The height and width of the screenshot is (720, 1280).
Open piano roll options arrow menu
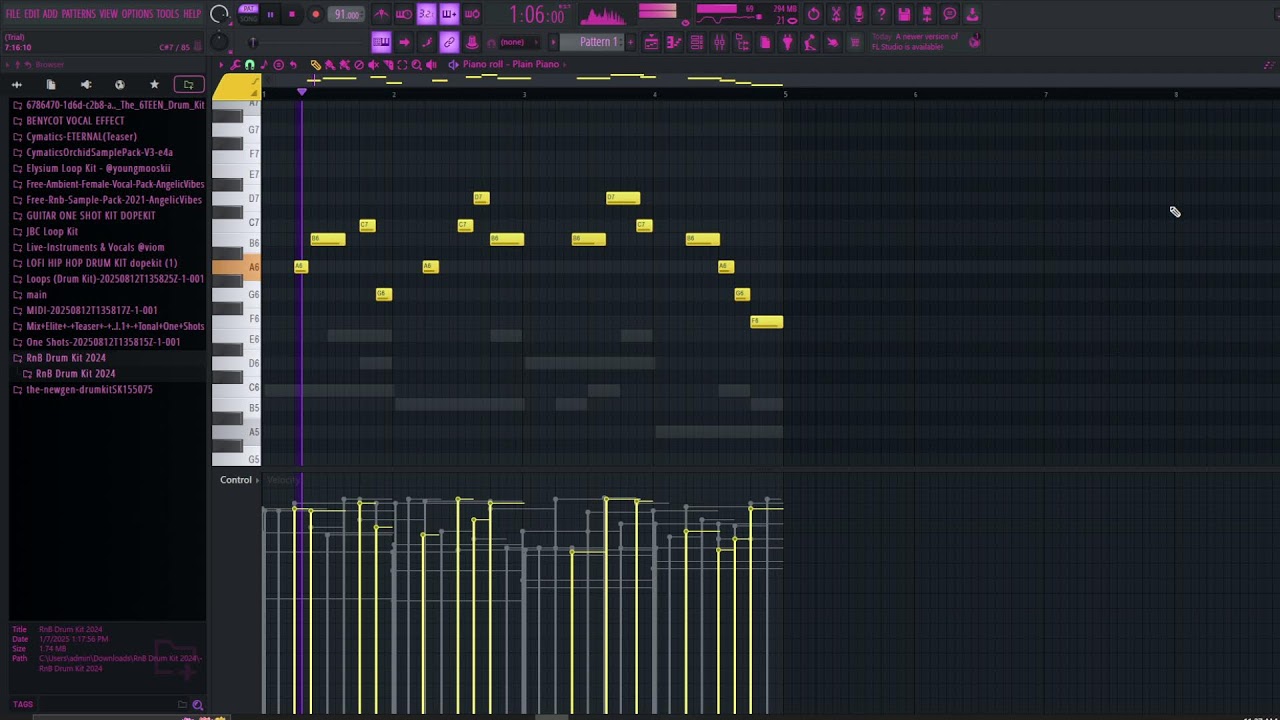pyautogui.click(x=221, y=65)
